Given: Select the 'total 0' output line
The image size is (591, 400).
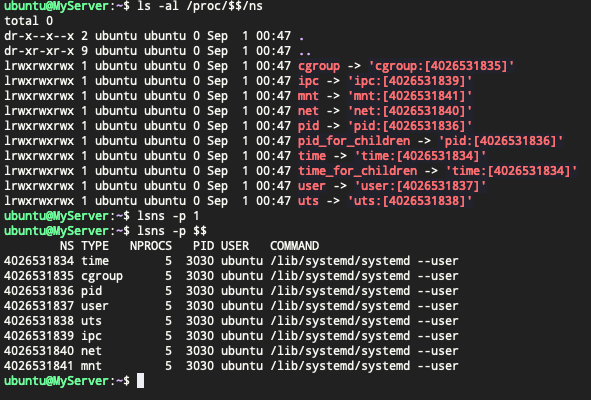Looking at the screenshot, I should click(x=29, y=21).
